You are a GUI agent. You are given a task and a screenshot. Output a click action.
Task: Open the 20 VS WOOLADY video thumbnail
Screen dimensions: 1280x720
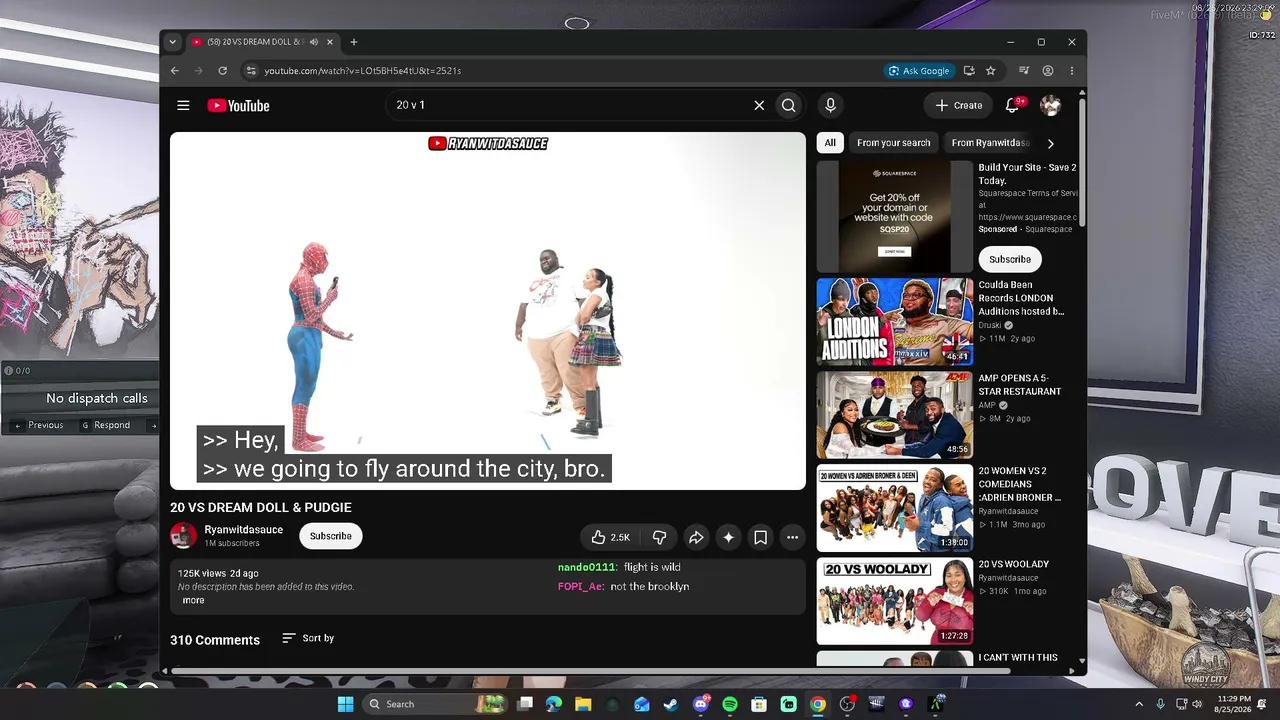tap(895, 602)
